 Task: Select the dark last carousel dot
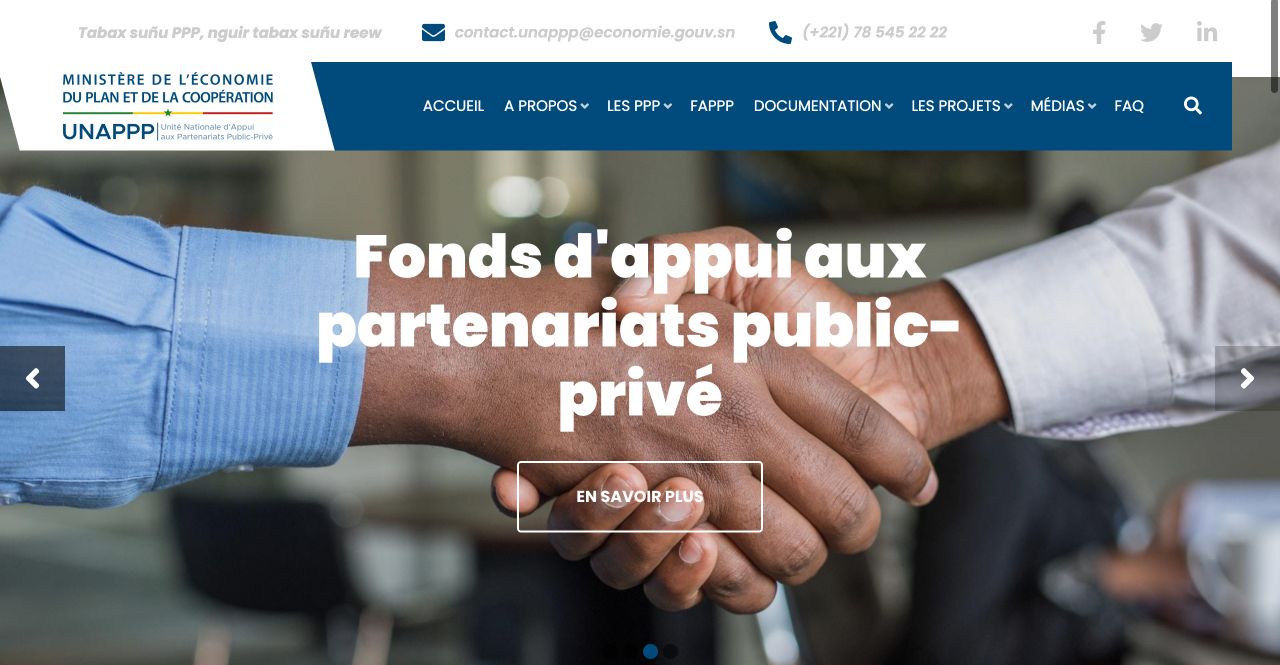pyautogui.click(x=670, y=651)
